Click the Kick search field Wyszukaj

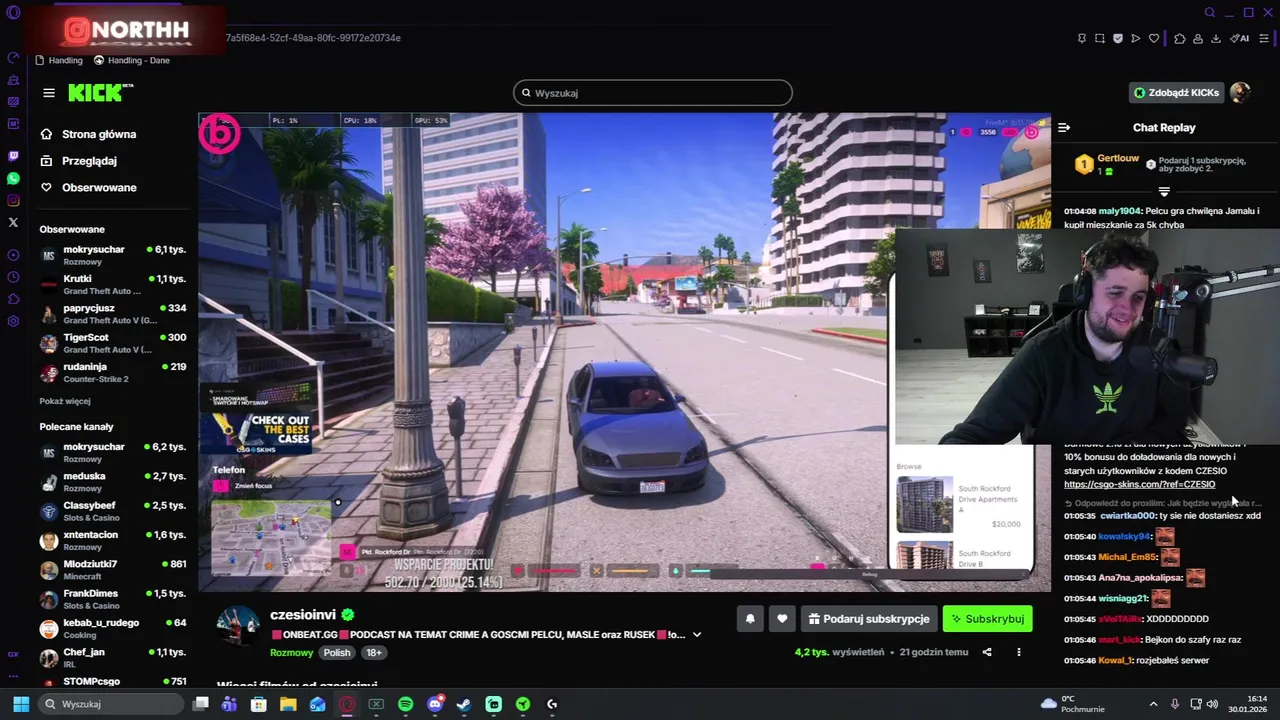653,93
